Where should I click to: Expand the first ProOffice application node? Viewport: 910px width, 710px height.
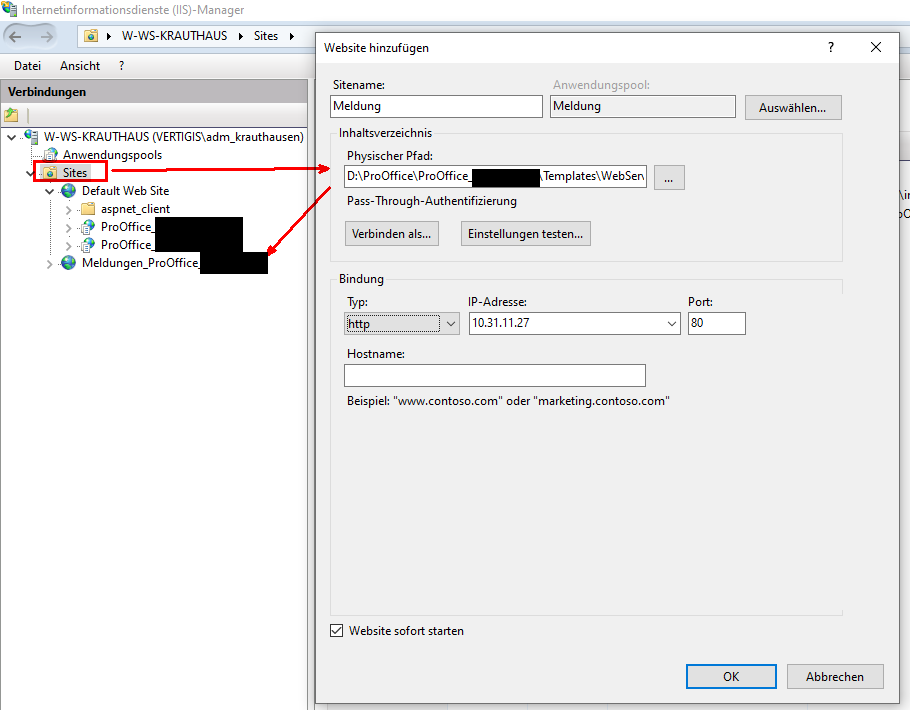(x=68, y=227)
